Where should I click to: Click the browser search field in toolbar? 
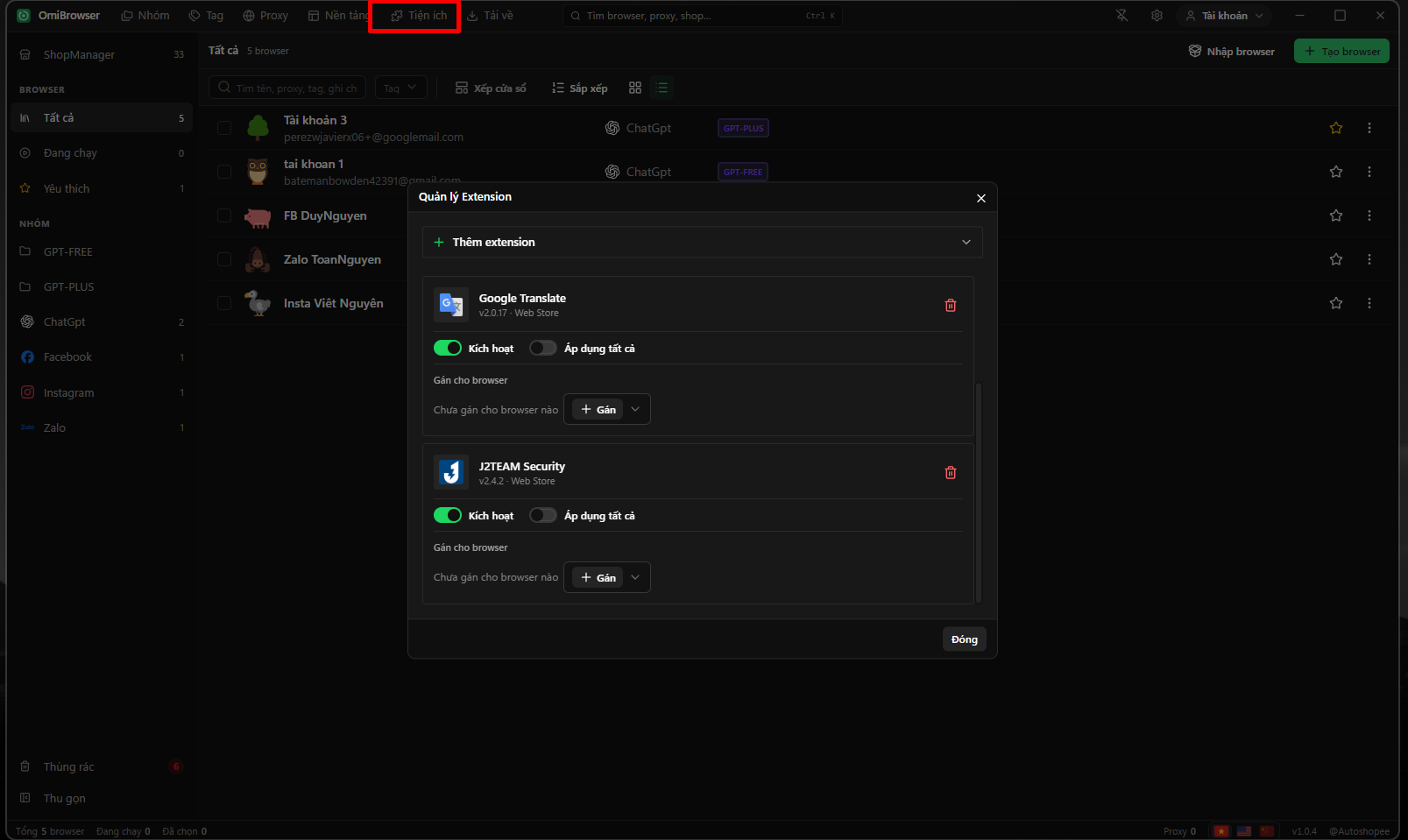tap(287, 88)
